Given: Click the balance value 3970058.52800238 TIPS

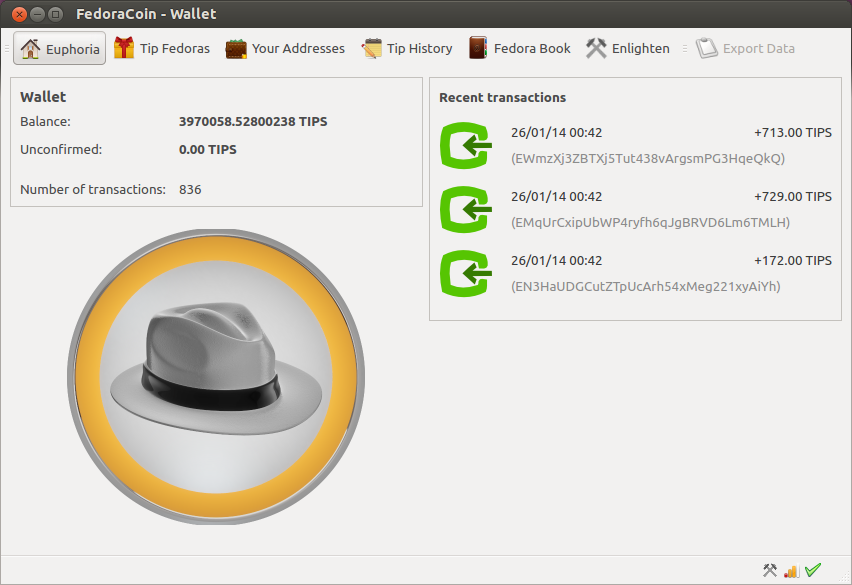Looking at the screenshot, I should 253,122.
